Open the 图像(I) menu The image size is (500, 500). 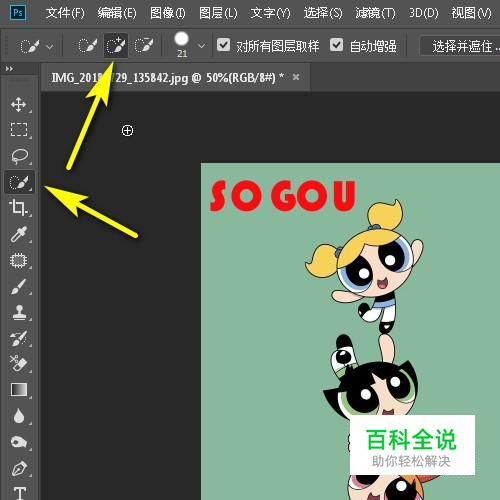tap(167, 13)
